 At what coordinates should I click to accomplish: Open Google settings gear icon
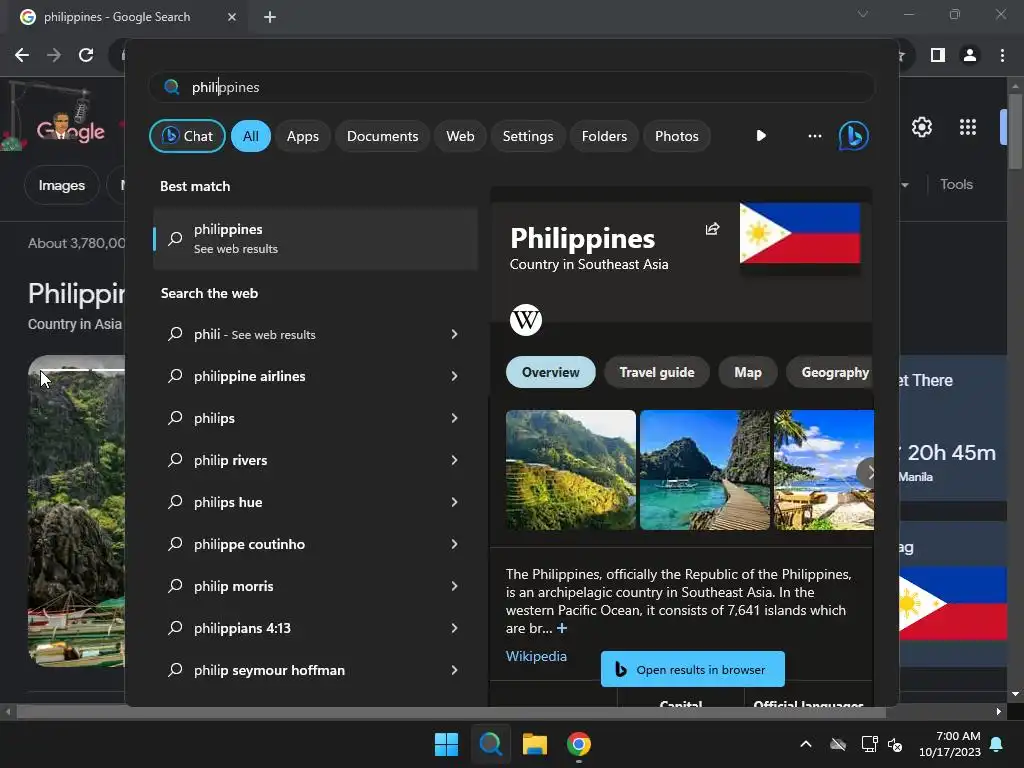[x=921, y=127]
